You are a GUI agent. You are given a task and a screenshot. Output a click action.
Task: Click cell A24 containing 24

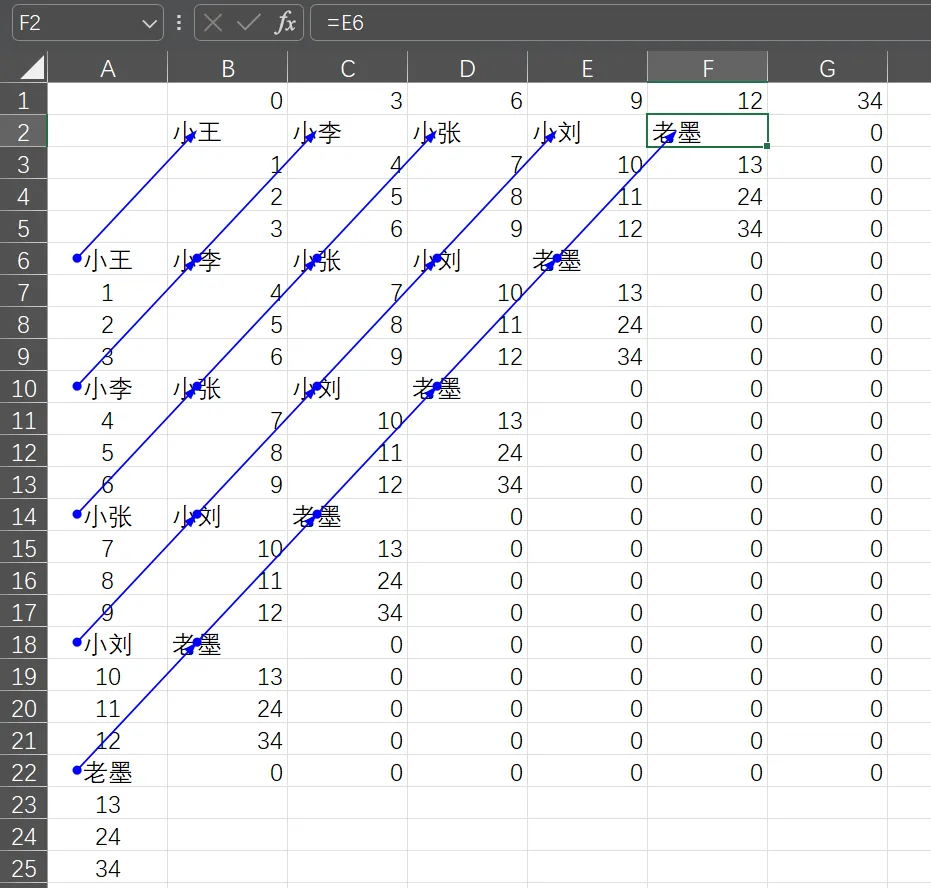[107, 837]
